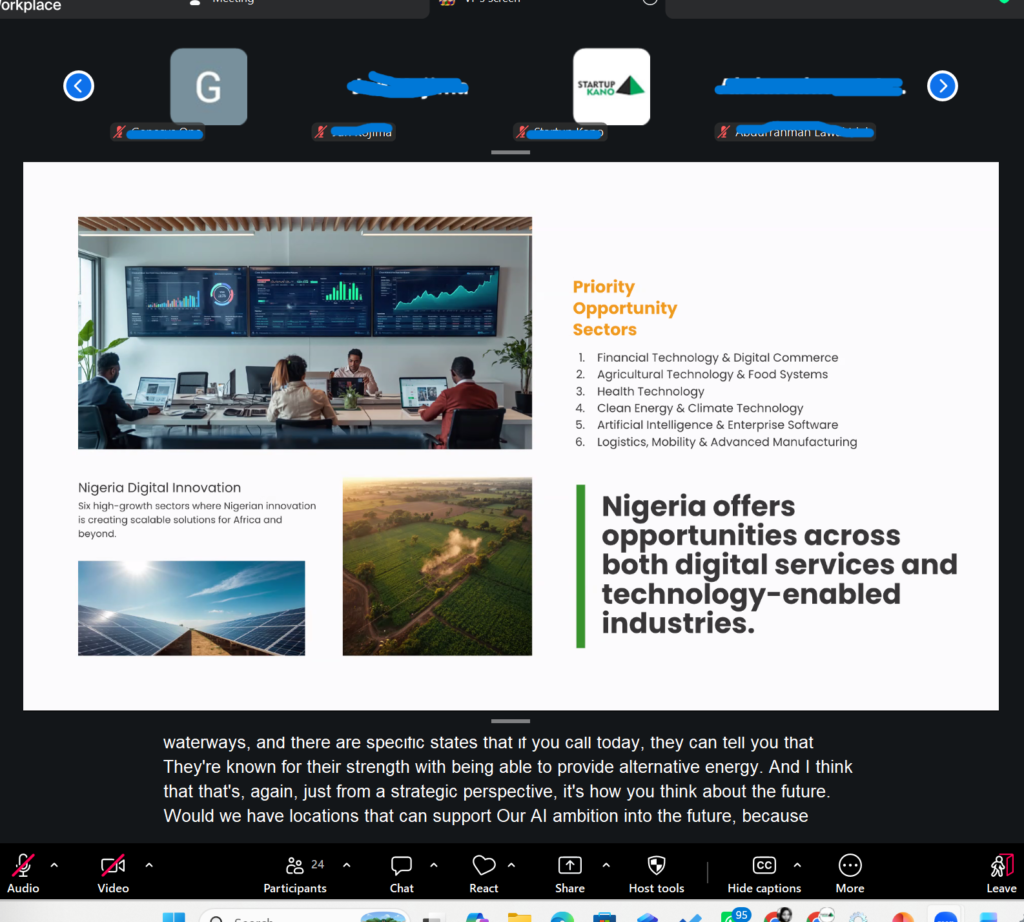Expand the chevron next to Participants

tap(347, 865)
